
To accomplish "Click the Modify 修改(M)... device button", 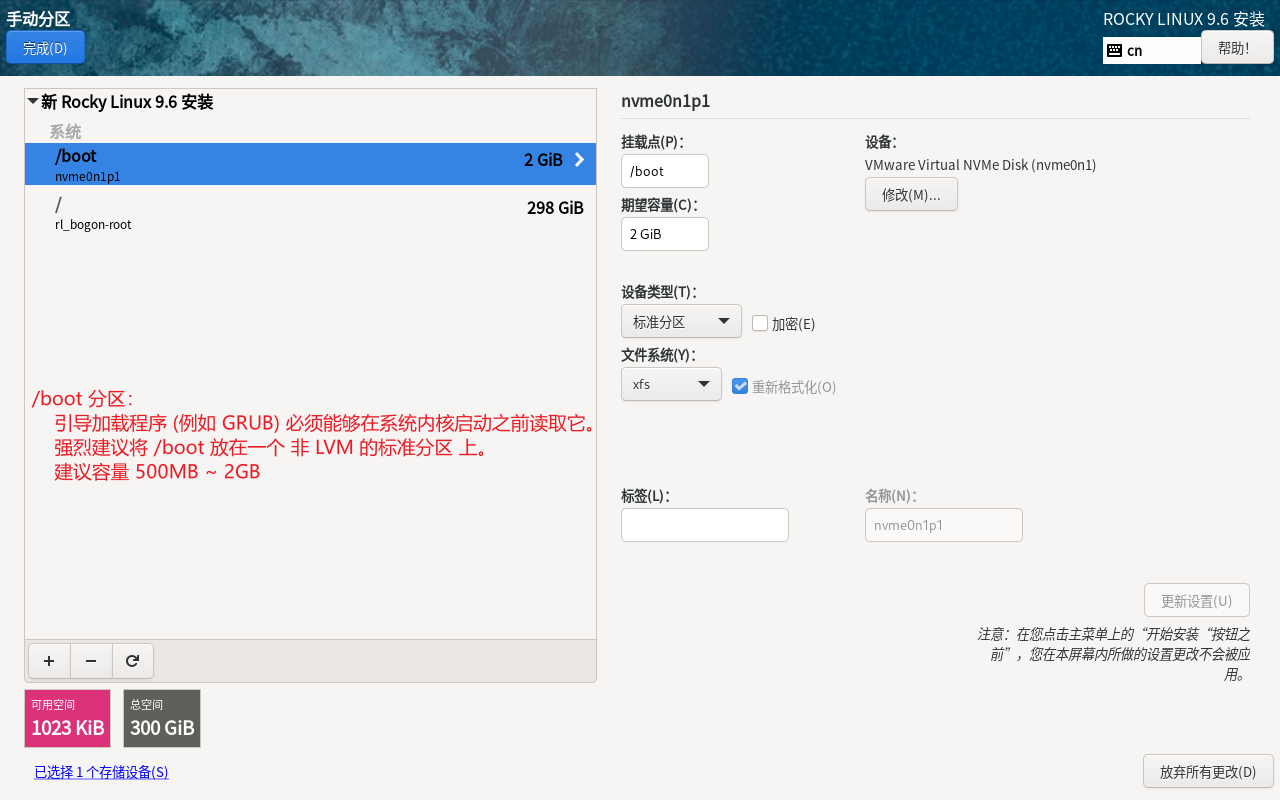I will click(911, 195).
